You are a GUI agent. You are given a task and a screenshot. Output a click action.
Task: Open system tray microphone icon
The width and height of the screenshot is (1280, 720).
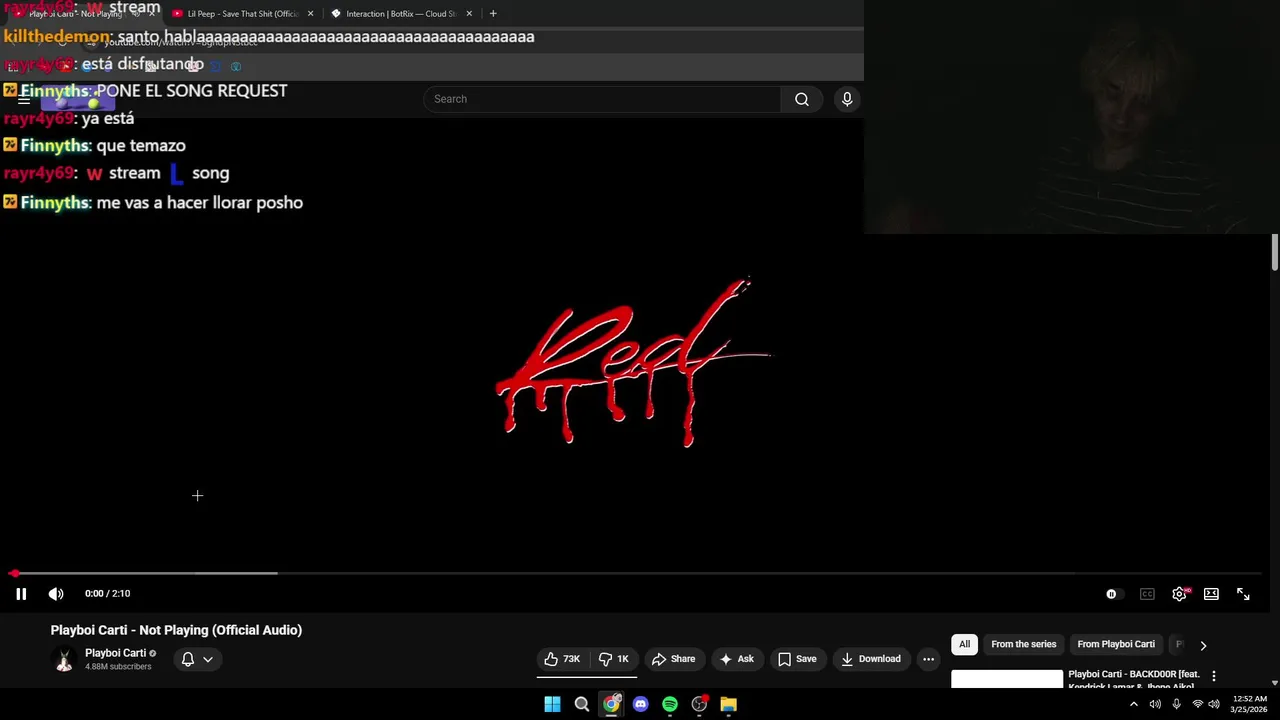point(1176,704)
